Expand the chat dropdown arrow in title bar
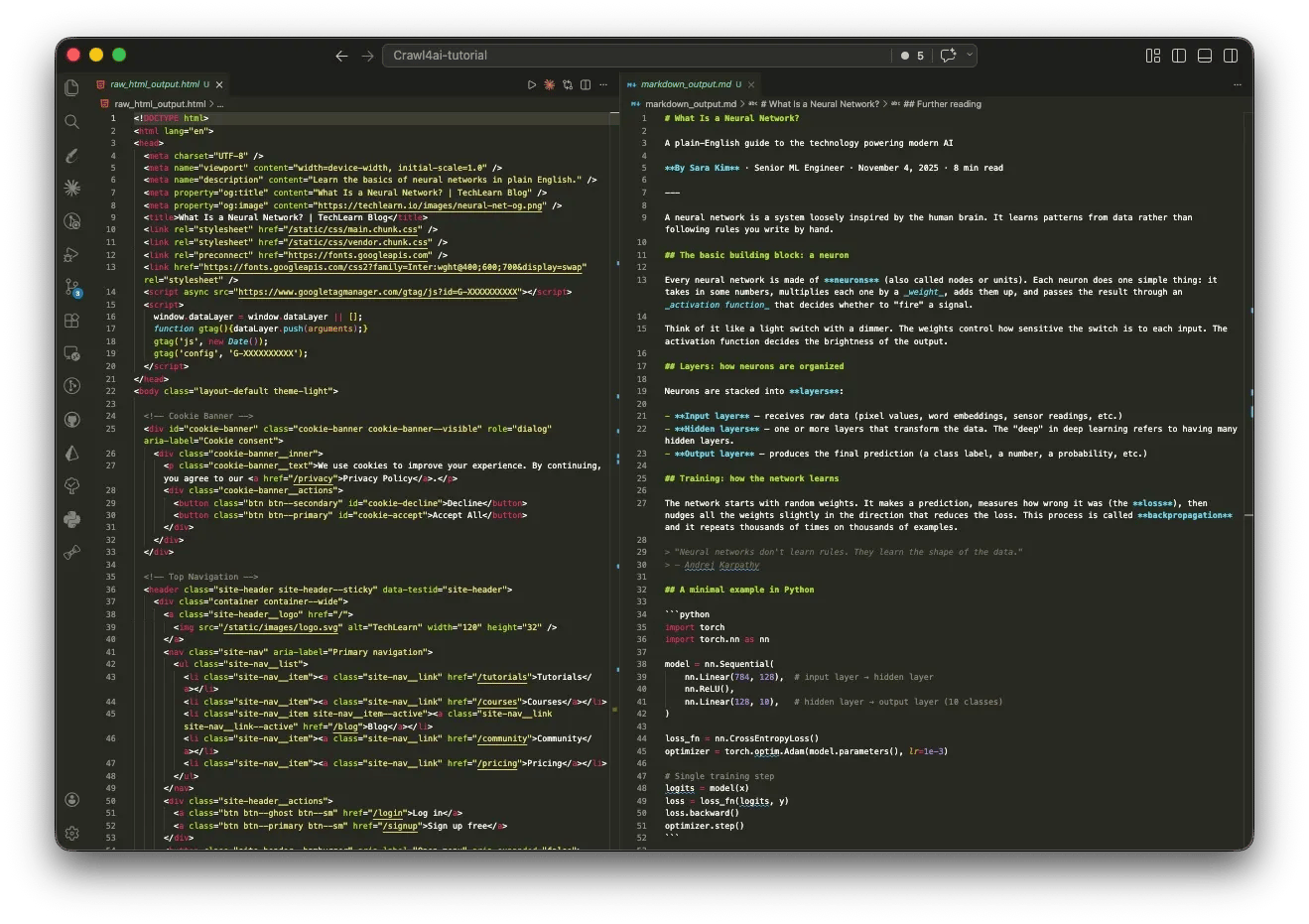This screenshot has width=1309, height=924. pos(970,56)
